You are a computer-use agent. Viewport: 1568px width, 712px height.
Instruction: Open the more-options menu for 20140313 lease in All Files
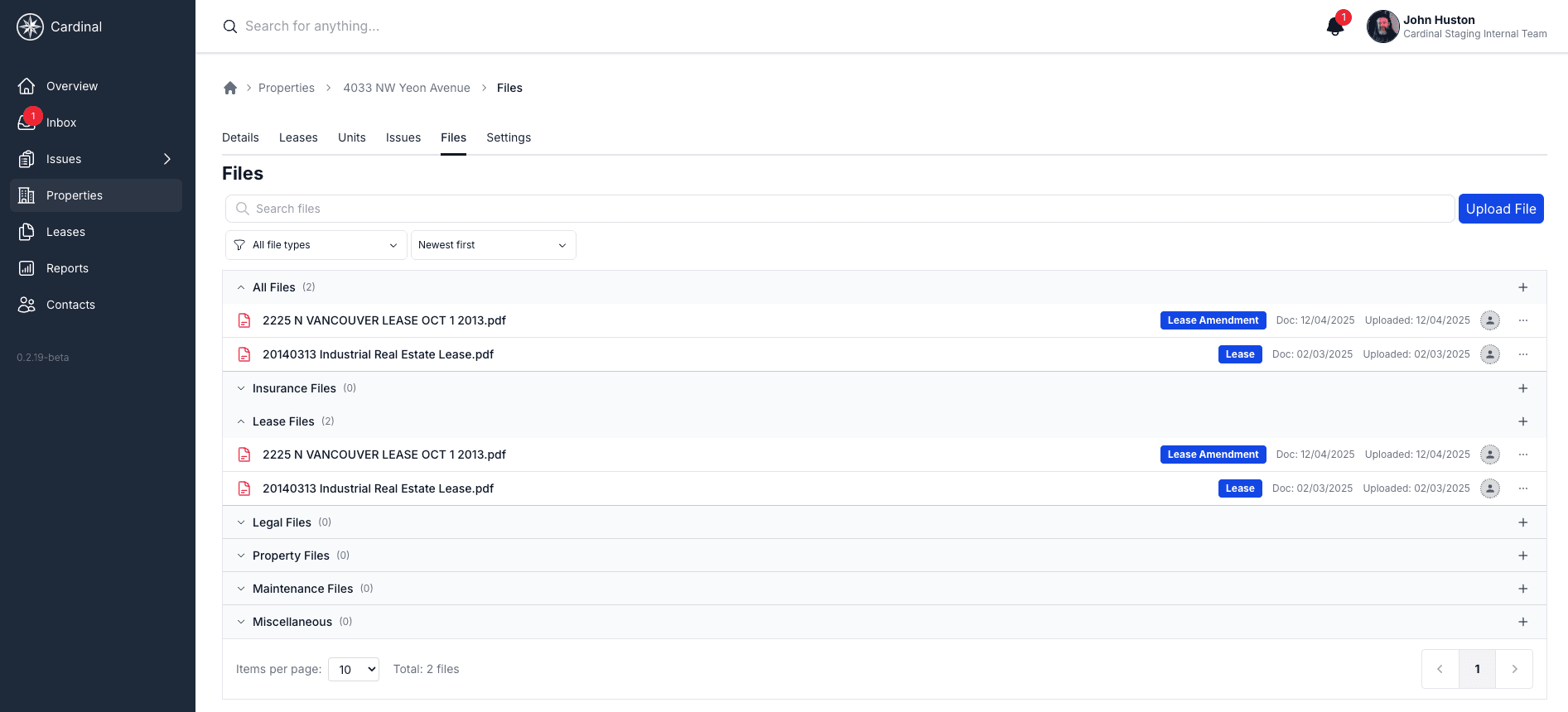[x=1522, y=354]
